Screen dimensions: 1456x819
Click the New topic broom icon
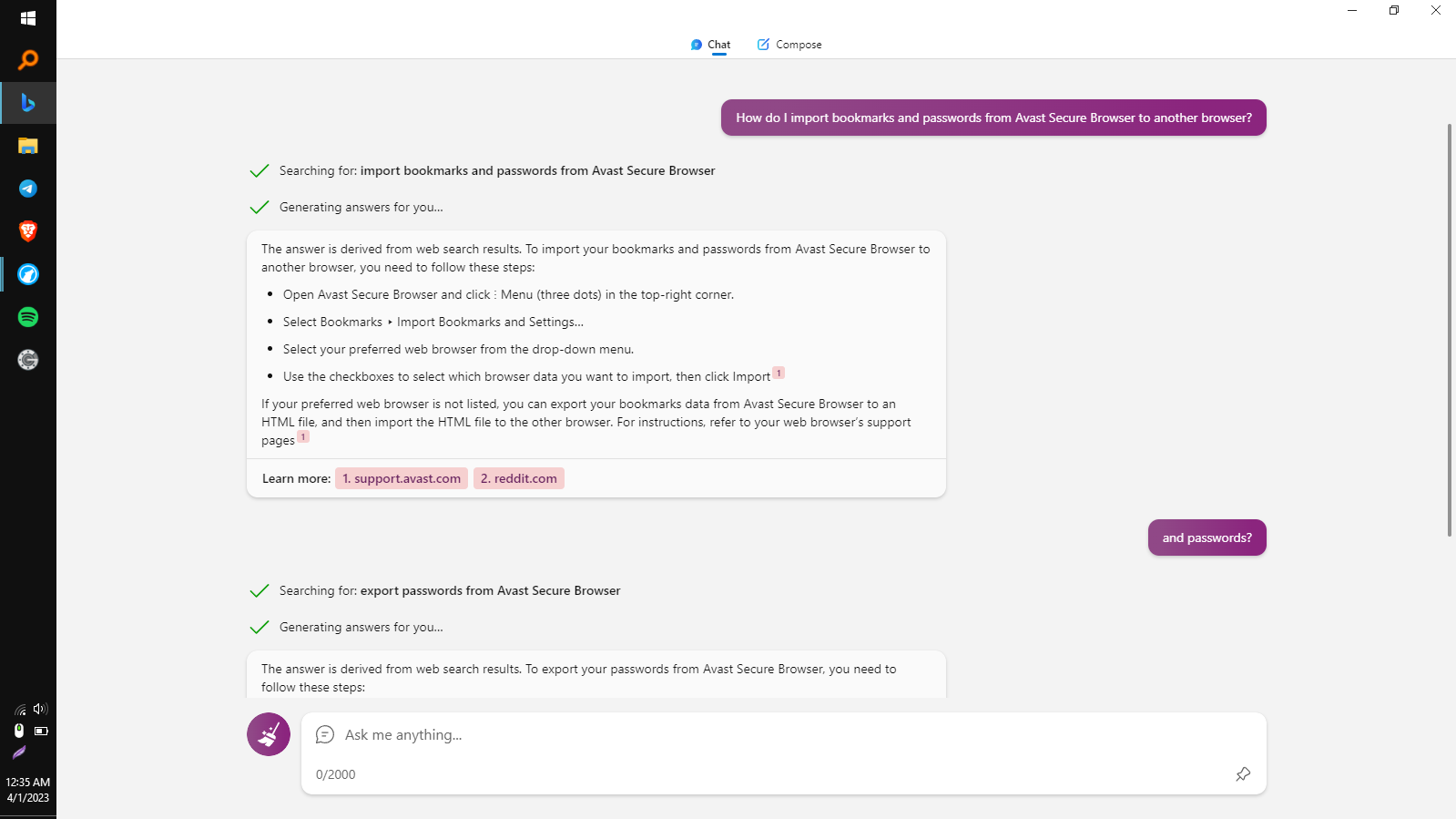pyautogui.click(x=269, y=734)
